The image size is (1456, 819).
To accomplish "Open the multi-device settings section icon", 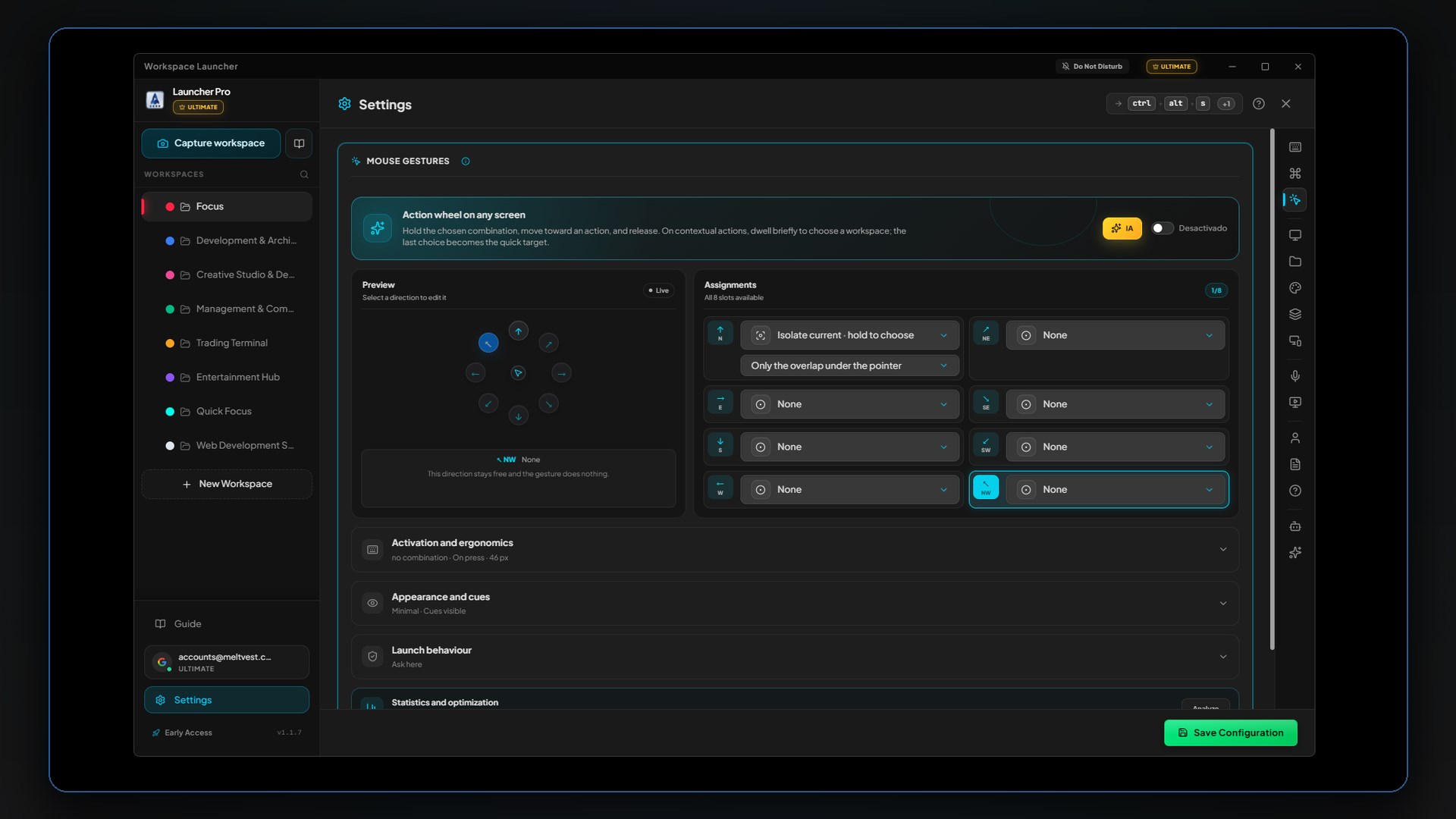I will (1294, 341).
